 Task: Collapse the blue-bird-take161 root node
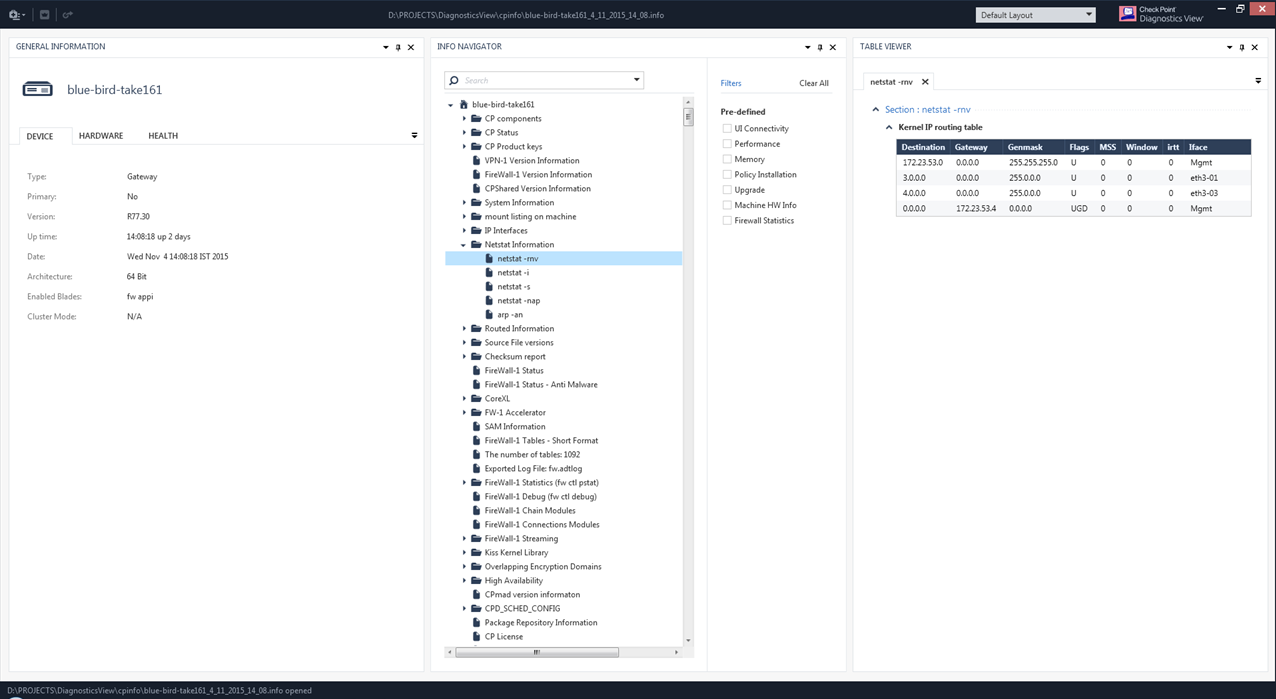(x=451, y=105)
